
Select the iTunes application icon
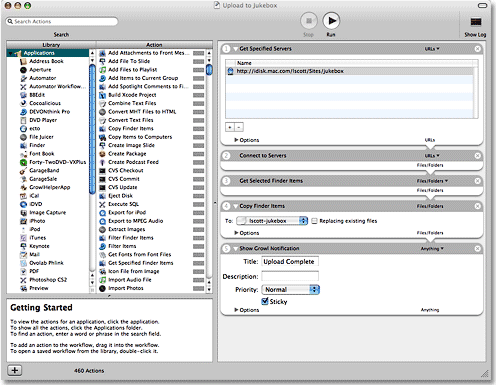point(23,238)
